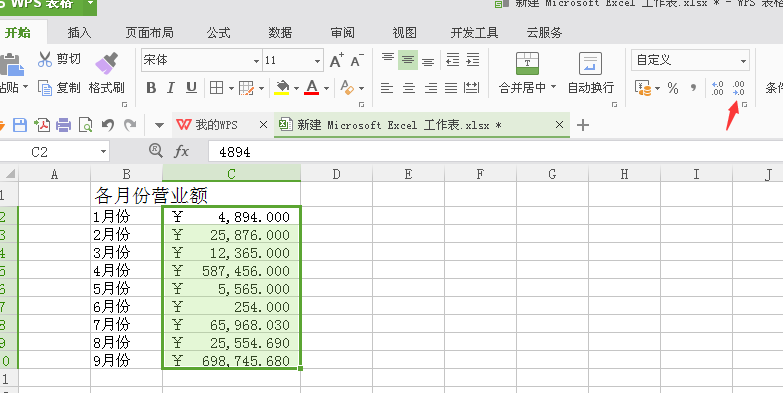Click the draw border table icon
The width and height of the screenshot is (783, 393).
click(247, 88)
